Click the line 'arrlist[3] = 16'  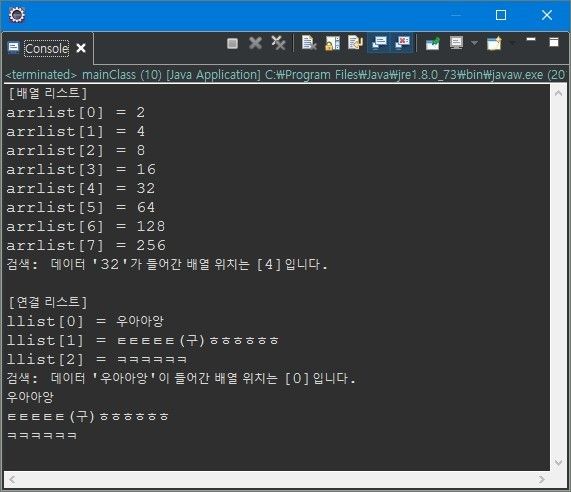[81, 169]
